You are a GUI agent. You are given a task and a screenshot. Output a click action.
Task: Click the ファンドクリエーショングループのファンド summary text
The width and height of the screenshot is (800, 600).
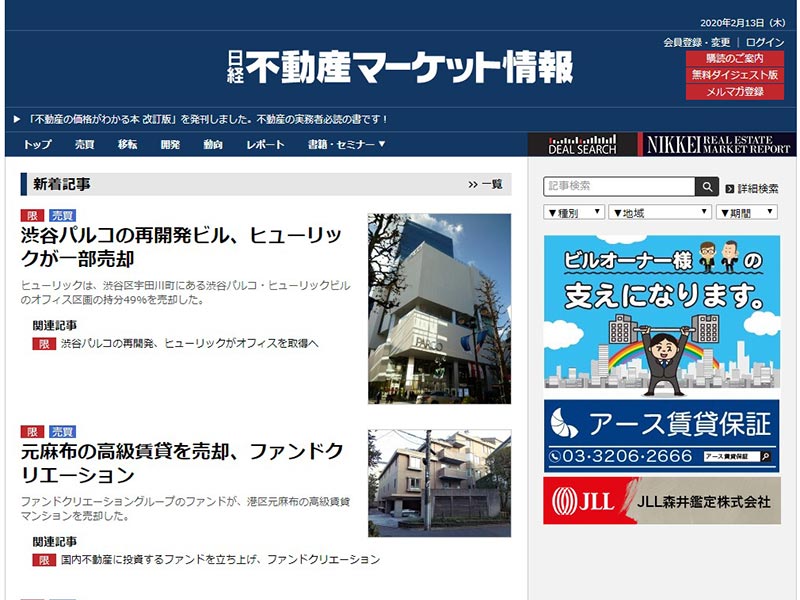185,509
